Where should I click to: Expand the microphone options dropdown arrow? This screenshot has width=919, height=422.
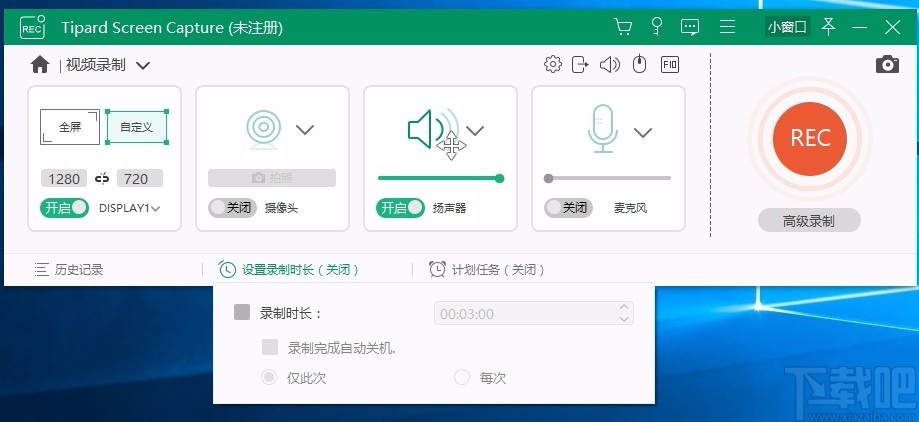[643, 132]
